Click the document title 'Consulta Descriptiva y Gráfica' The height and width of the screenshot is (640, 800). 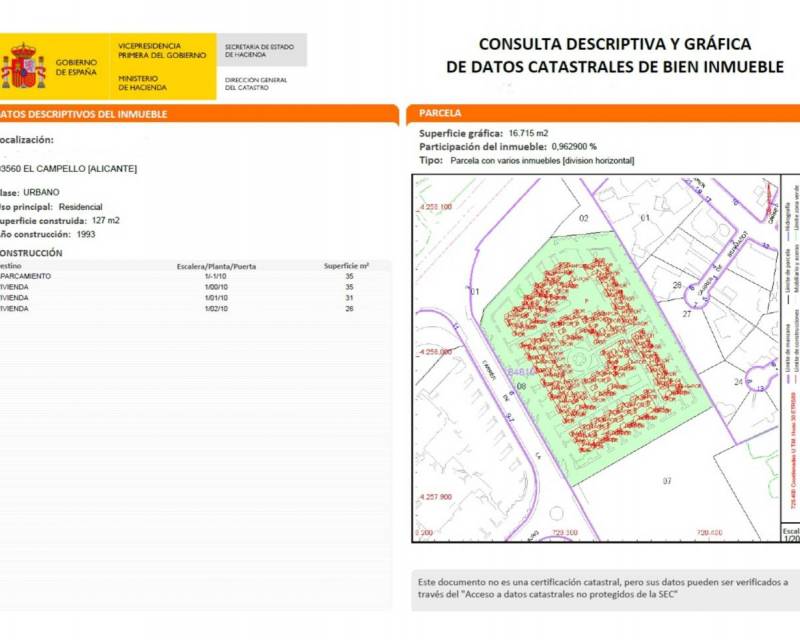click(x=614, y=44)
